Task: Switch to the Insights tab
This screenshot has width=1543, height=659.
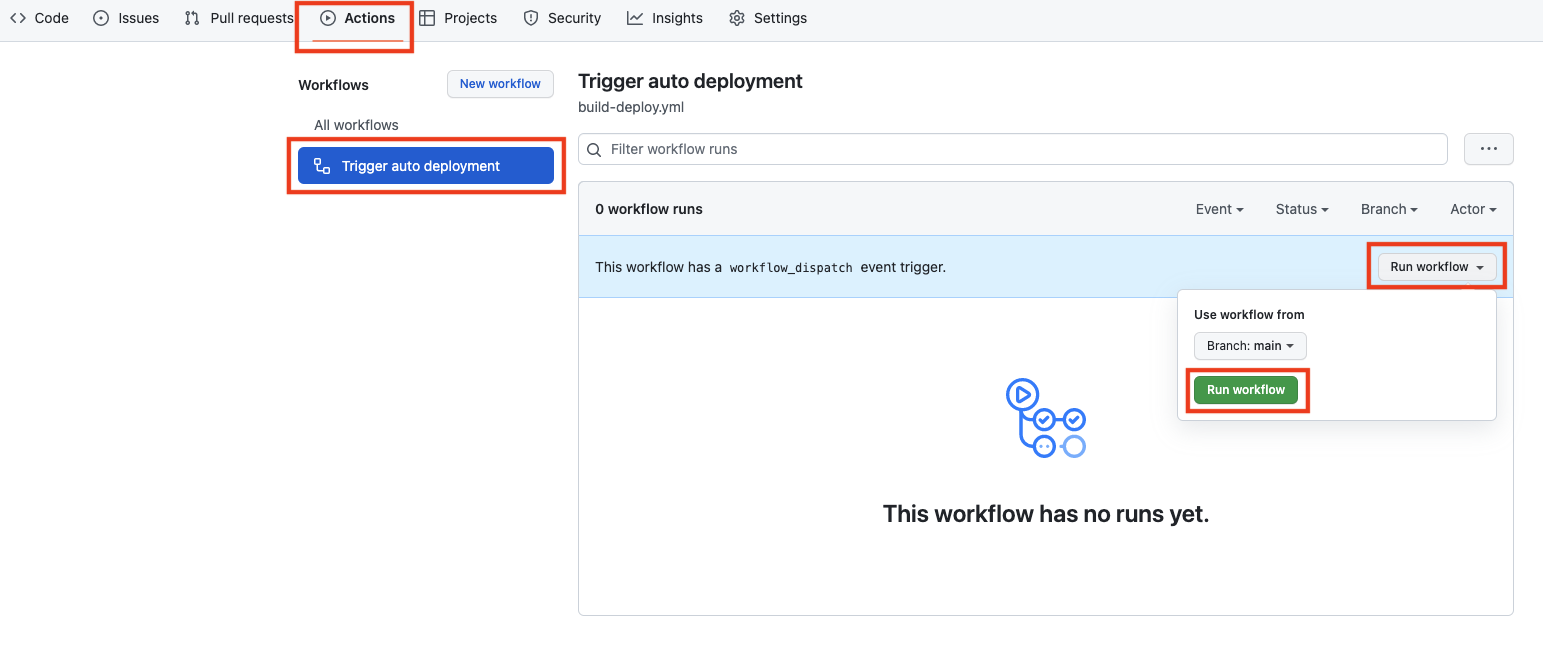Action: coord(665,18)
